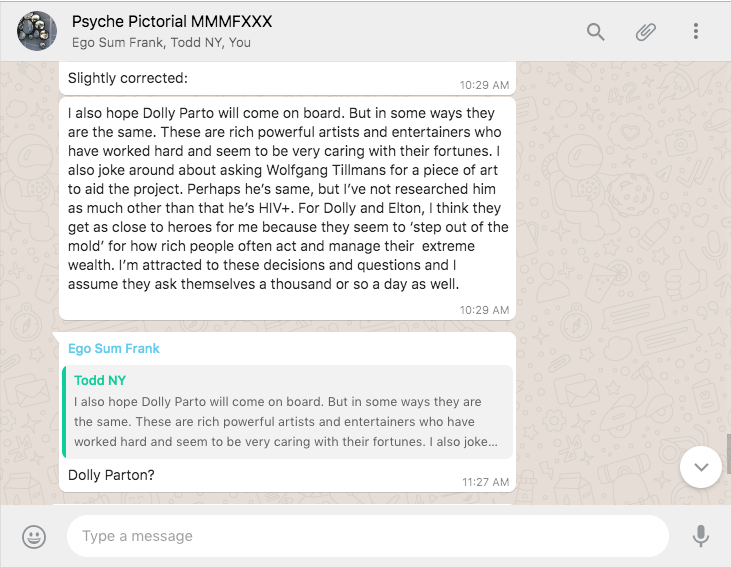This screenshot has width=731, height=567.
Task: Jump to latest messages with down chevron
Action: coord(700,467)
